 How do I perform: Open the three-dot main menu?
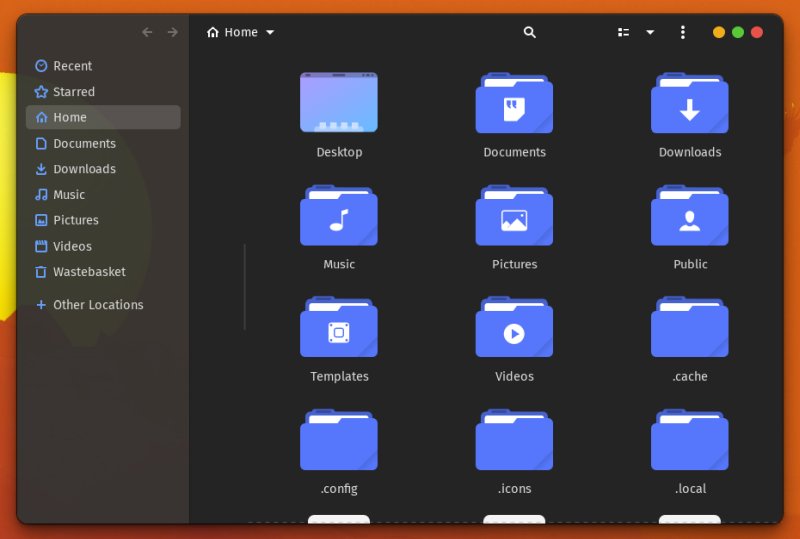point(683,32)
